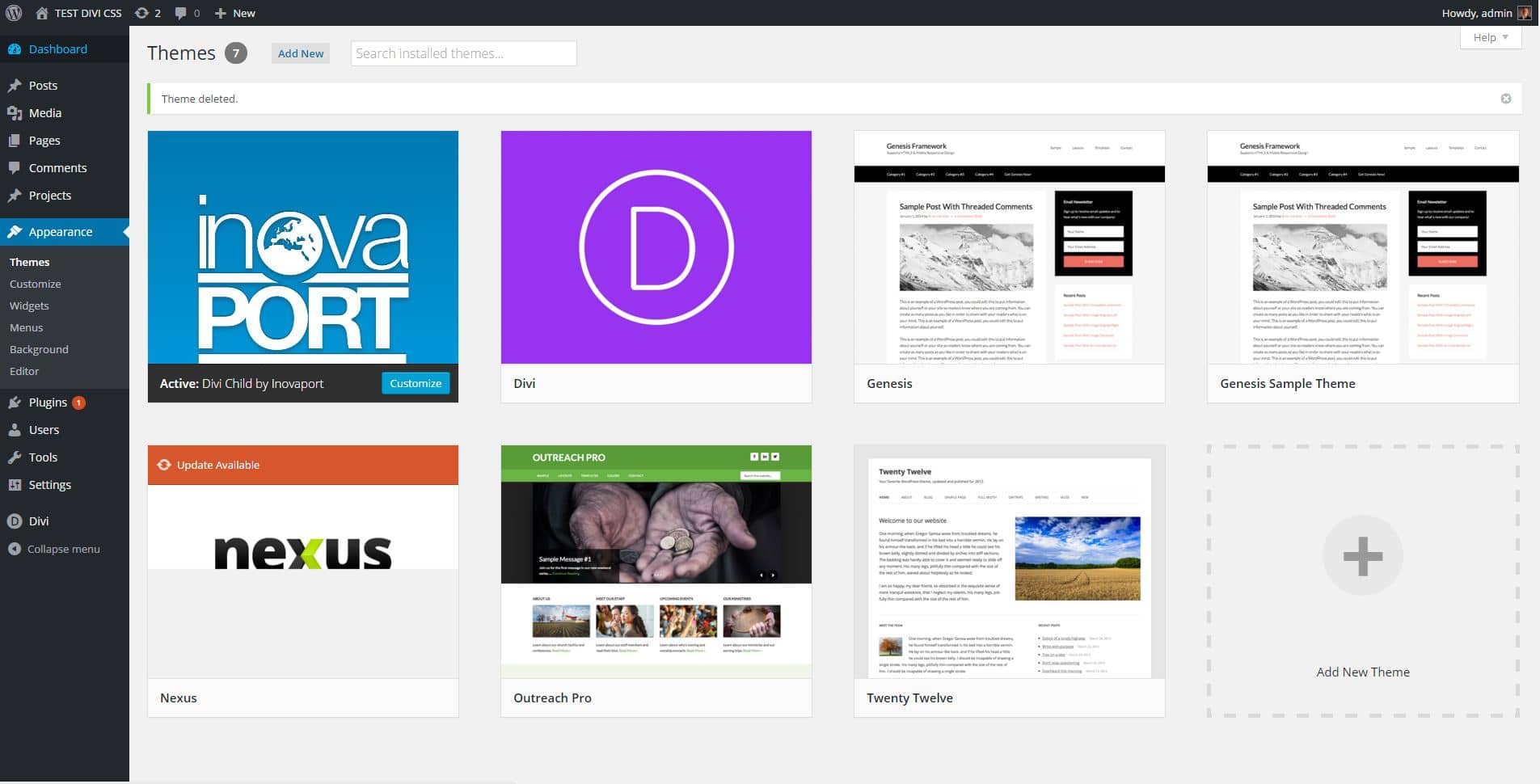Click the Themes count badge 7
Viewport: 1540px width, 784px height.
(x=235, y=53)
